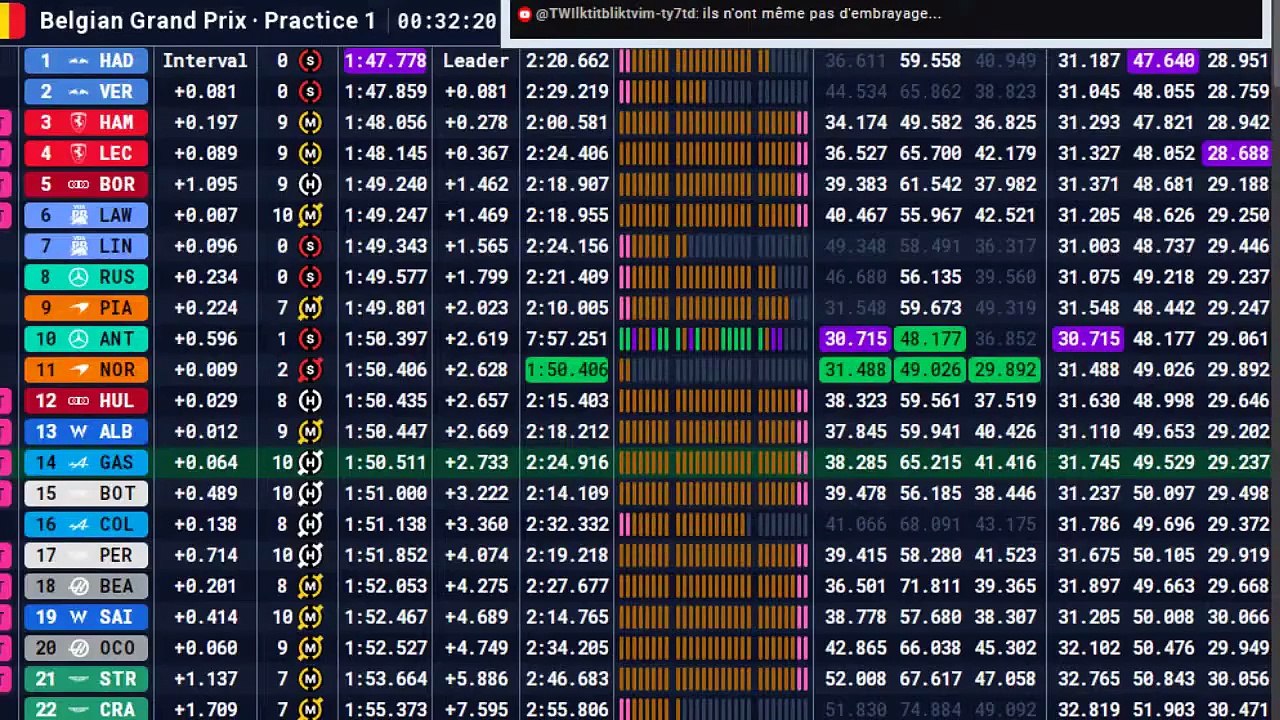Click the medium tyre icon in STR's row
1280x720 pixels.
(x=310, y=680)
